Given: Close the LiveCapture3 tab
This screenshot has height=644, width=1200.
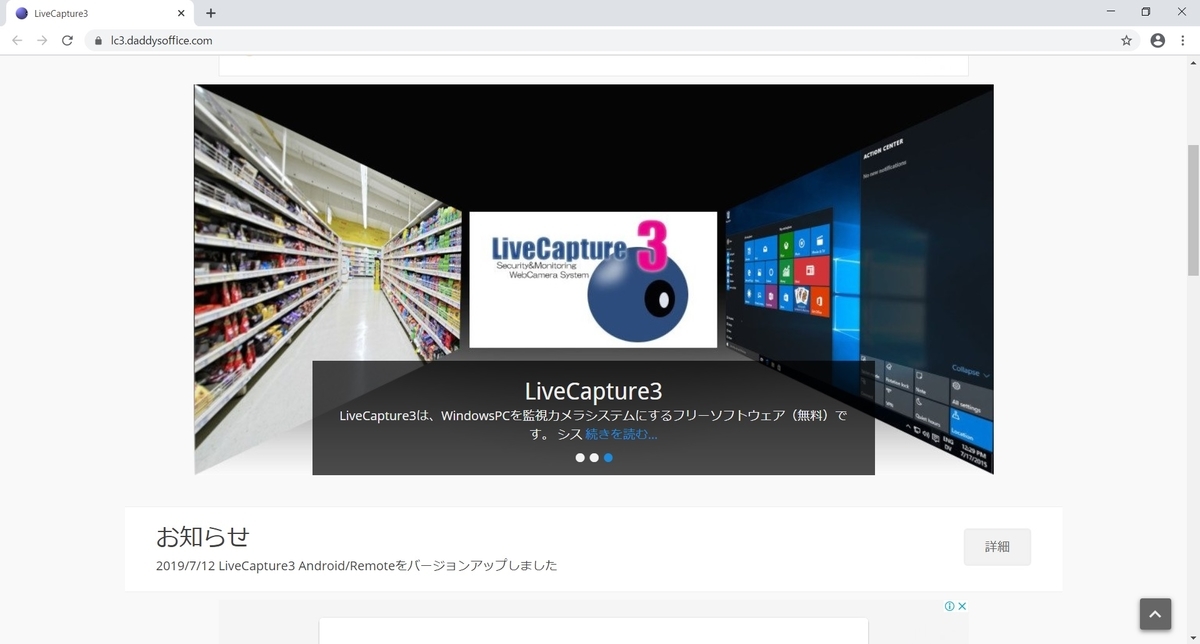Looking at the screenshot, I should pos(181,13).
